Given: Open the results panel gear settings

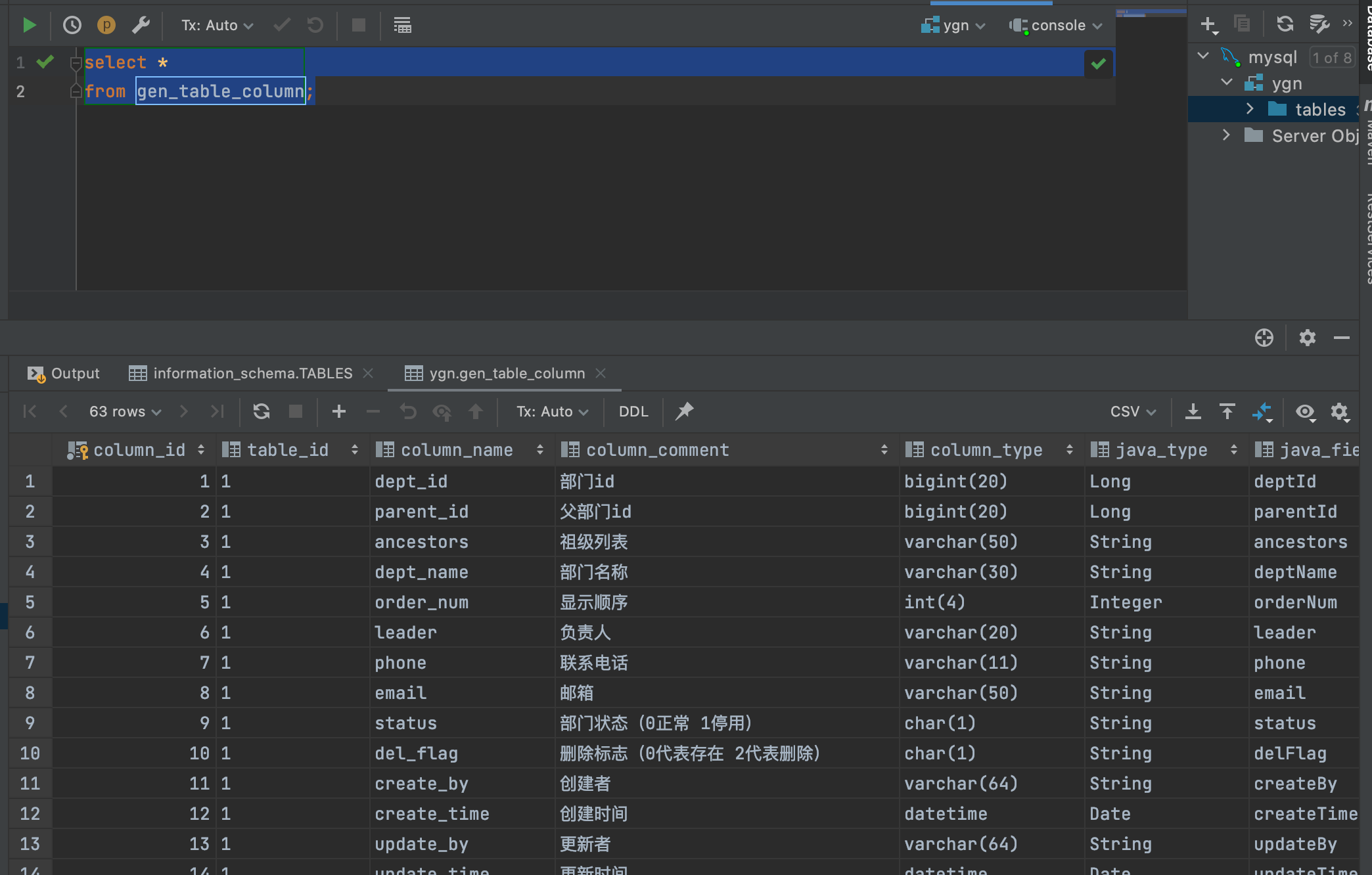Looking at the screenshot, I should tap(1307, 338).
